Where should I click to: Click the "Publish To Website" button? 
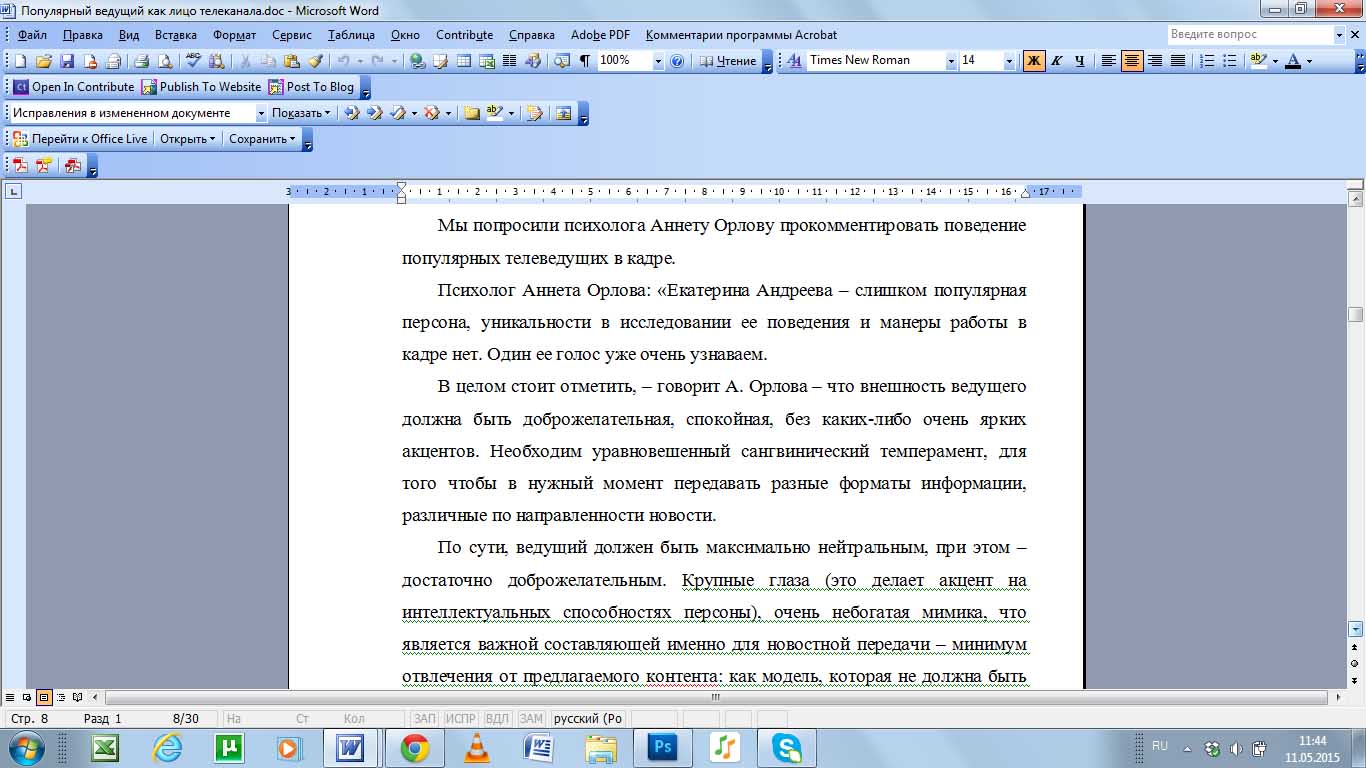[201, 87]
